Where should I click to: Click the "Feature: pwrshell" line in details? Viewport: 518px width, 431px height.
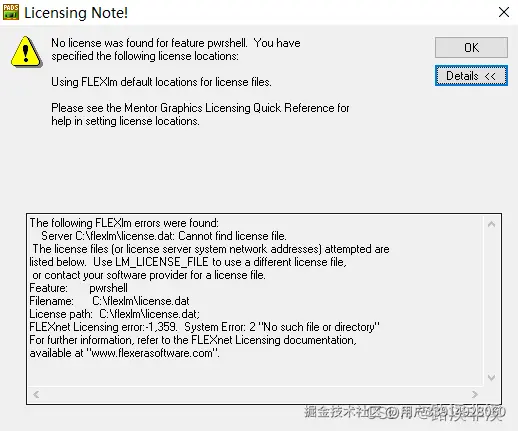click(78, 288)
